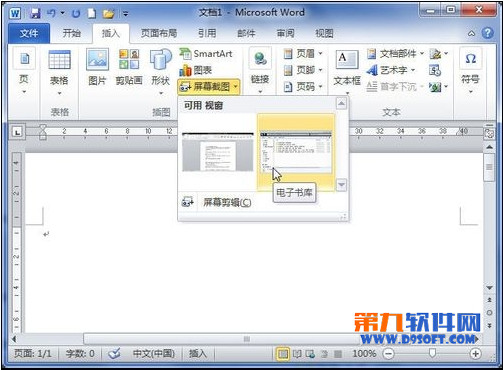Viewport: 503px width, 370px height.
Task: Open the File (文件) tab
Action: click(x=29, y=33)
